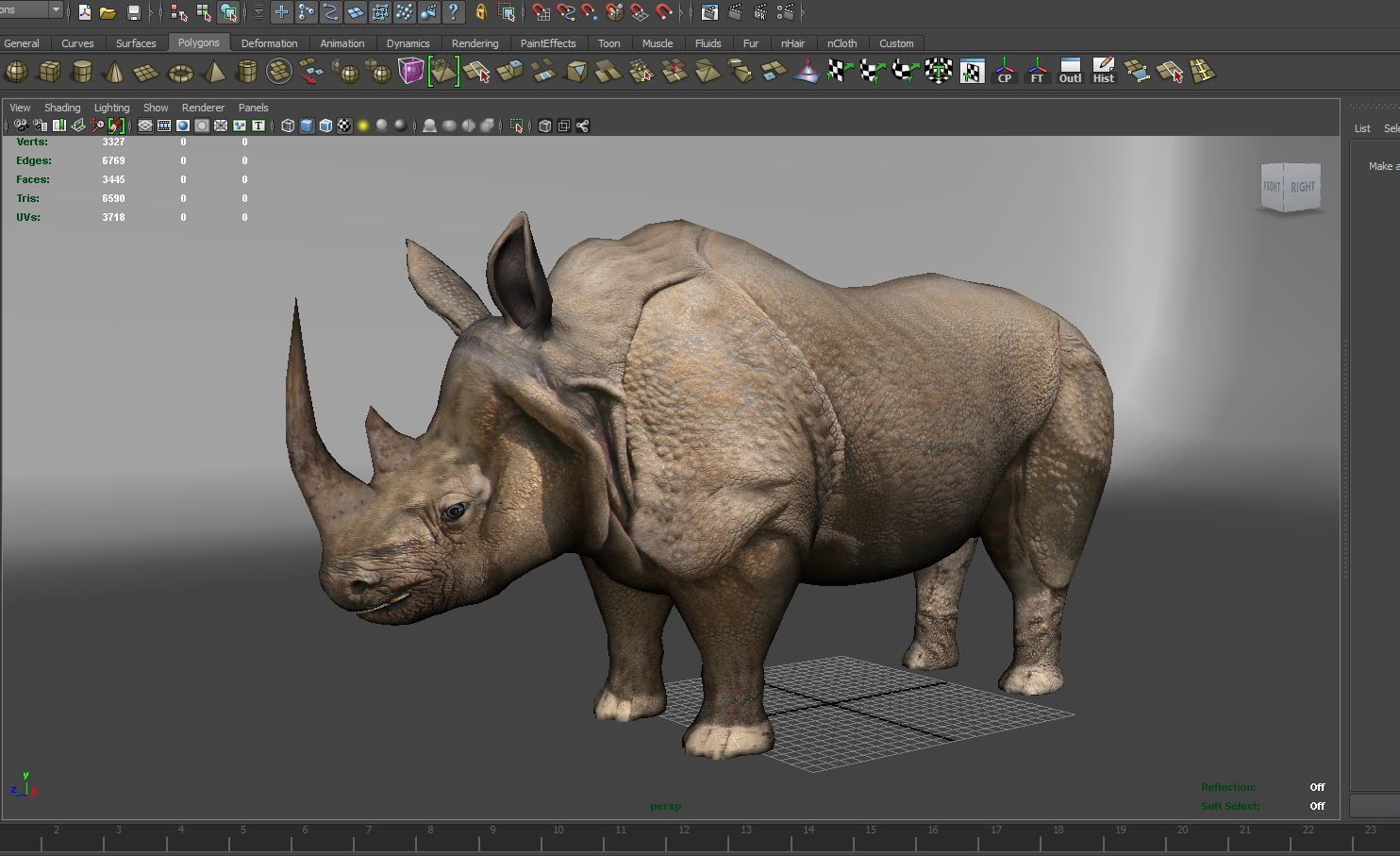Open the Renderer panel menu
Viewport: 1400px width, 856px height.
coord(203,108)
